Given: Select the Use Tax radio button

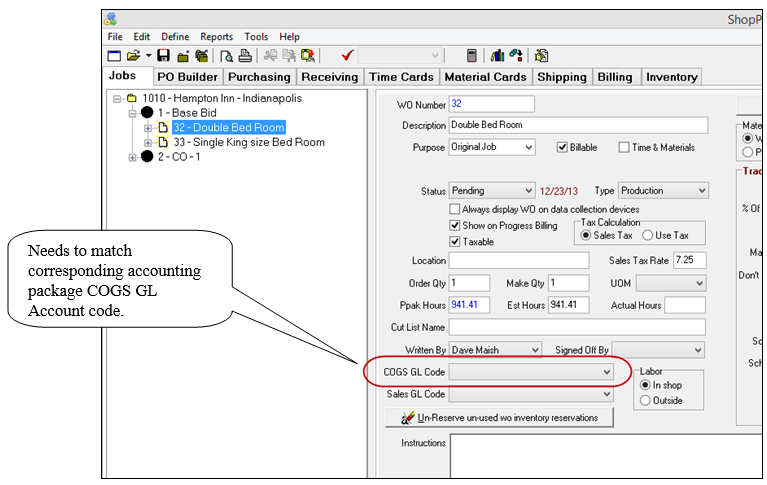Looking at the screenshot, I should point(647,235).
